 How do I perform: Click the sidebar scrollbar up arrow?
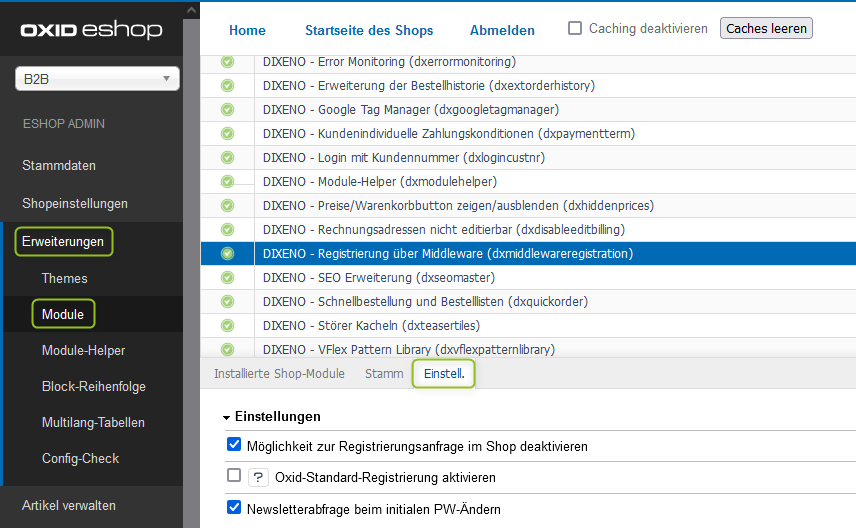[191, 10]
